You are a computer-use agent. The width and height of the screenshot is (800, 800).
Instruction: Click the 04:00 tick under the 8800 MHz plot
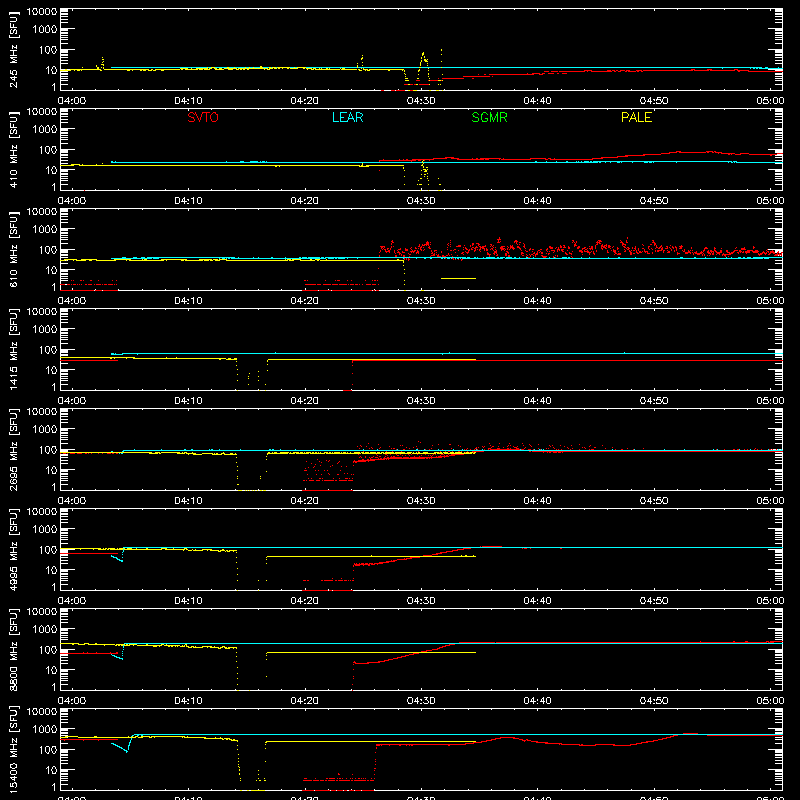pos(72,701)
